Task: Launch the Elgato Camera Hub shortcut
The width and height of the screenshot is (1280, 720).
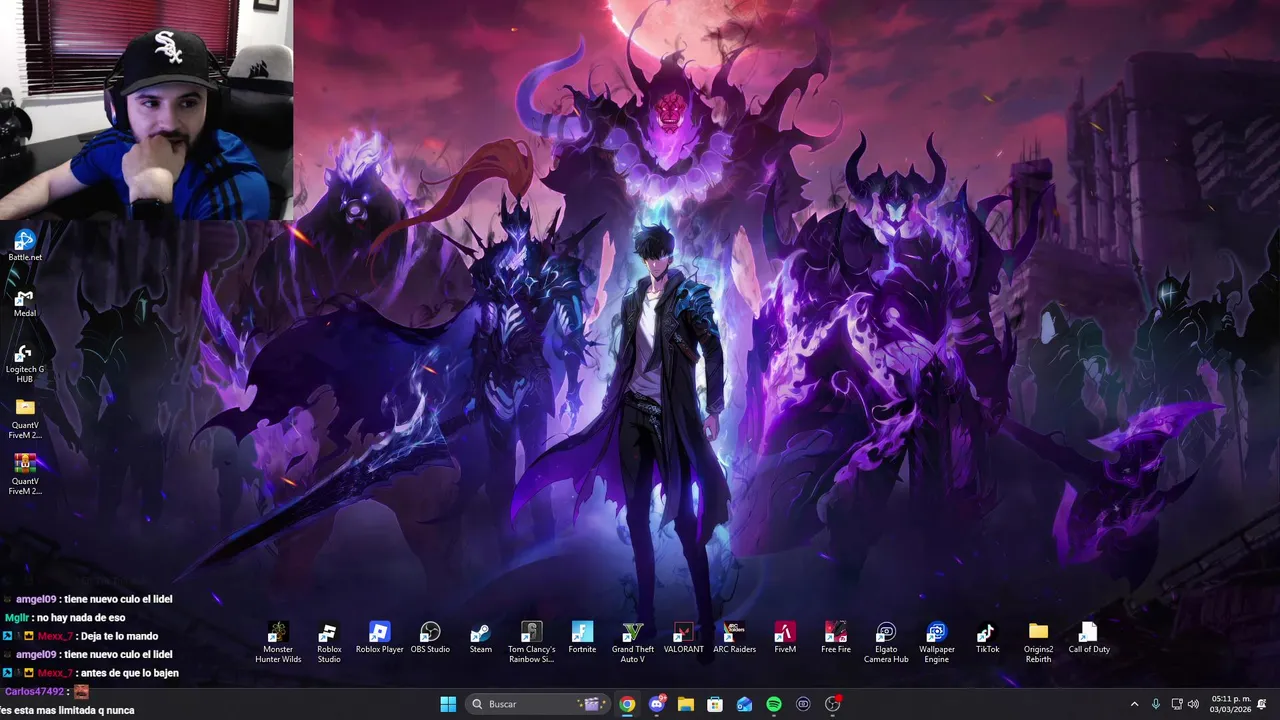Action: click(886, 642)
